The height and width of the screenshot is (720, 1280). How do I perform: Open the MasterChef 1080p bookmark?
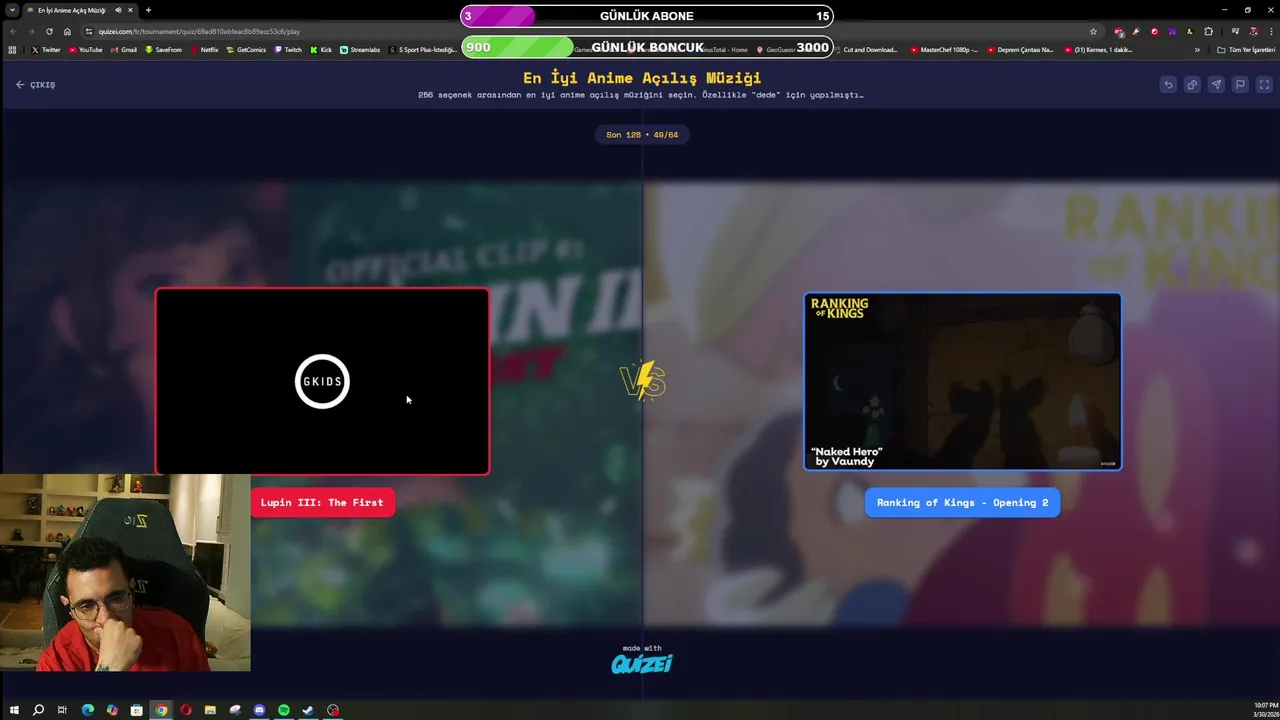point(944,50)
